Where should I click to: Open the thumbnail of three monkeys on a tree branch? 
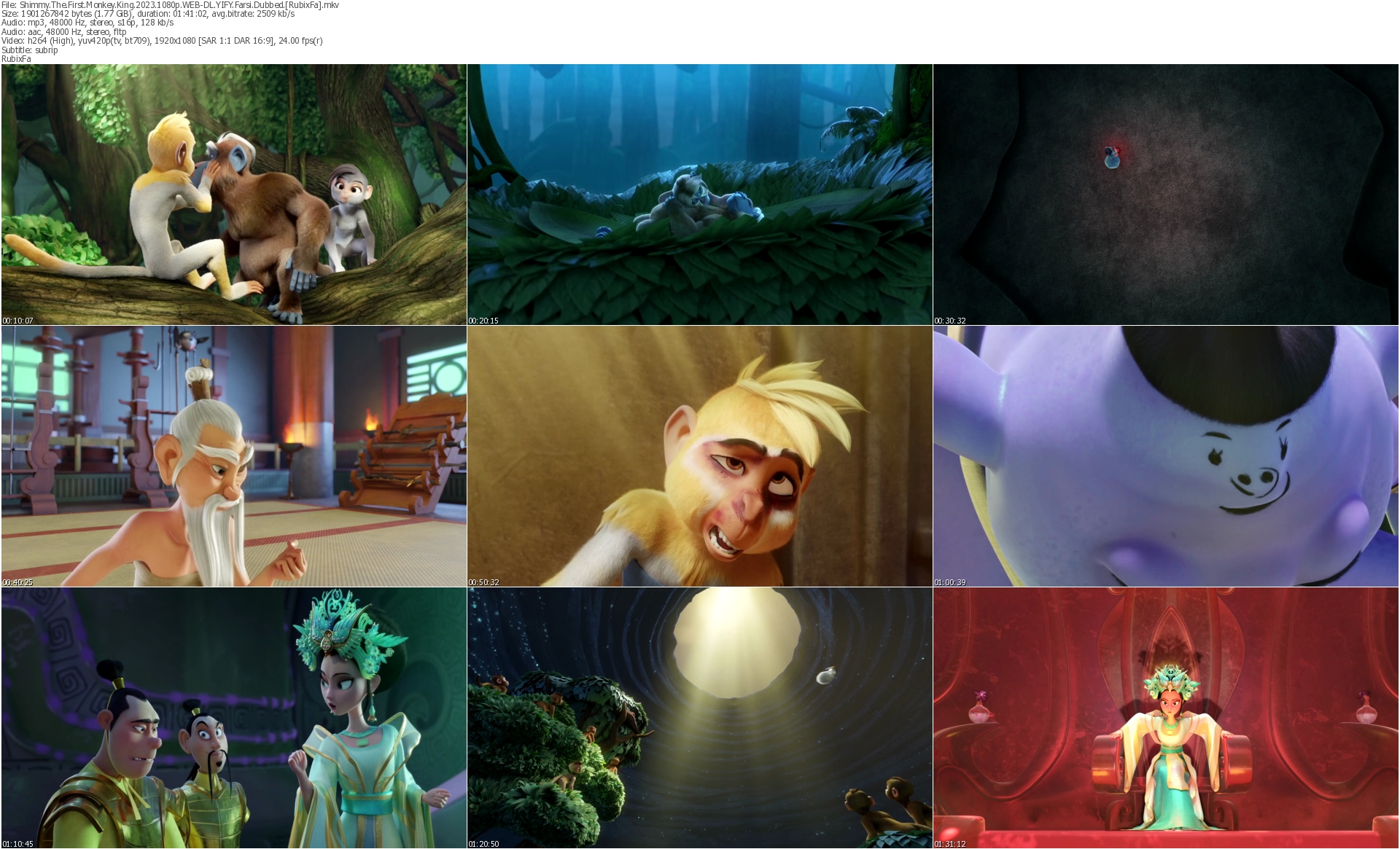tap(234, 195)
